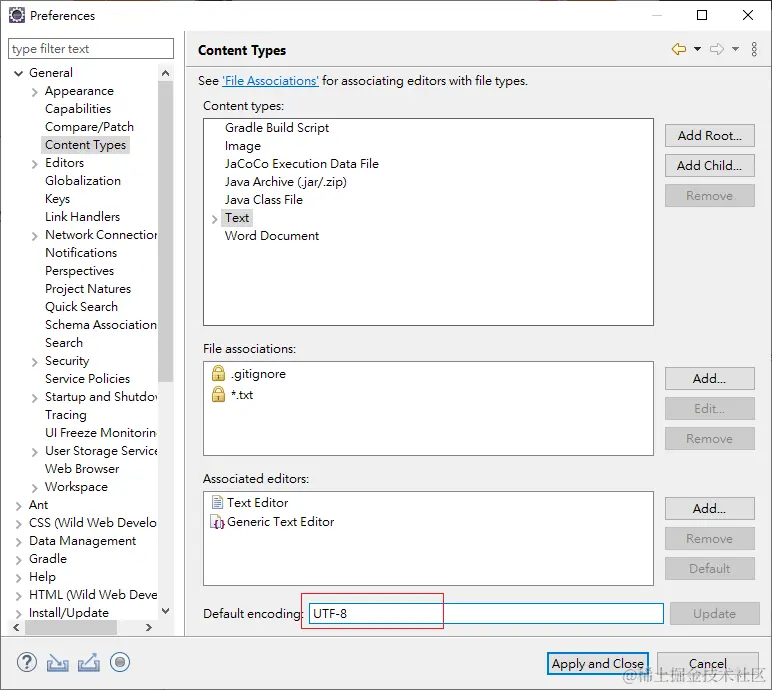Expand the Appearance tree node
The width and height of the screenshot is (772, 690).
(x=34, y=92)
